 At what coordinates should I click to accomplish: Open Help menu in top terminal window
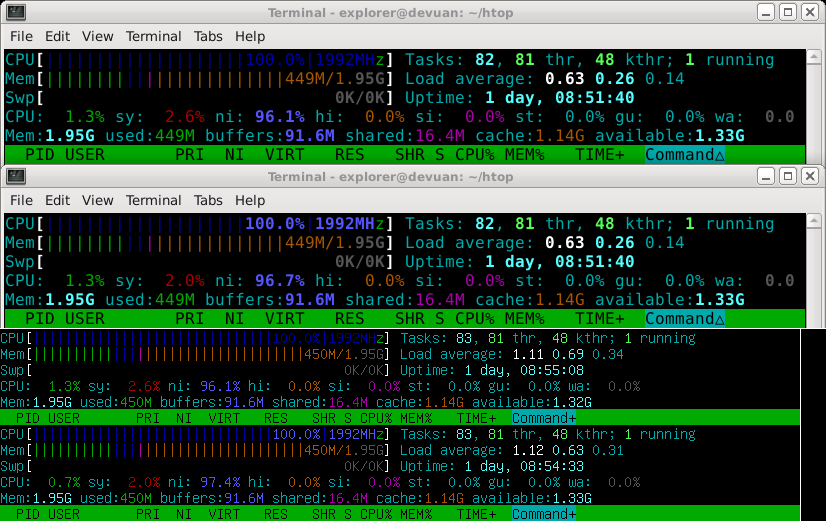pyautogui.click(x=250, y=36)
